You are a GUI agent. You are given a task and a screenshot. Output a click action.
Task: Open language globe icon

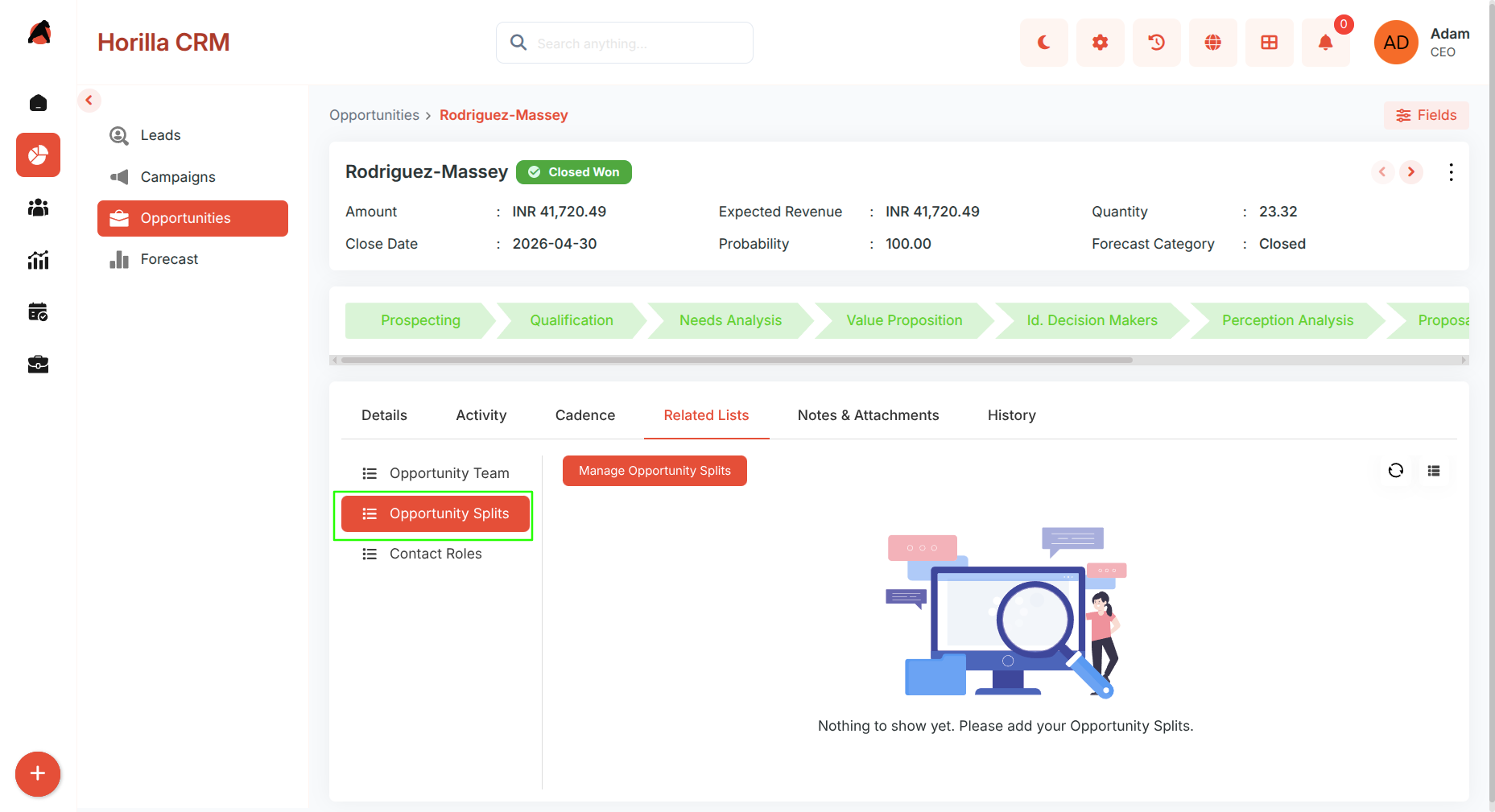click(1212, 43)
